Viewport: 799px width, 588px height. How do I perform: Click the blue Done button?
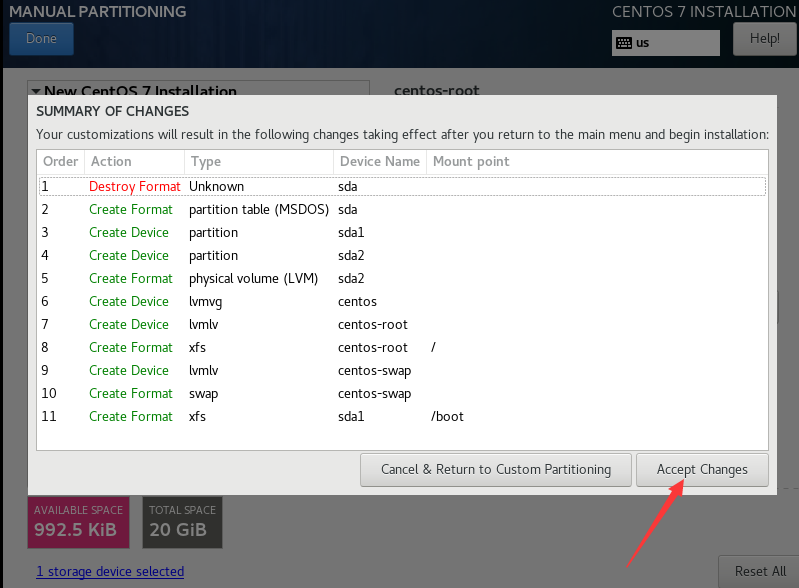pyautogui.click(x=41, y=39)
